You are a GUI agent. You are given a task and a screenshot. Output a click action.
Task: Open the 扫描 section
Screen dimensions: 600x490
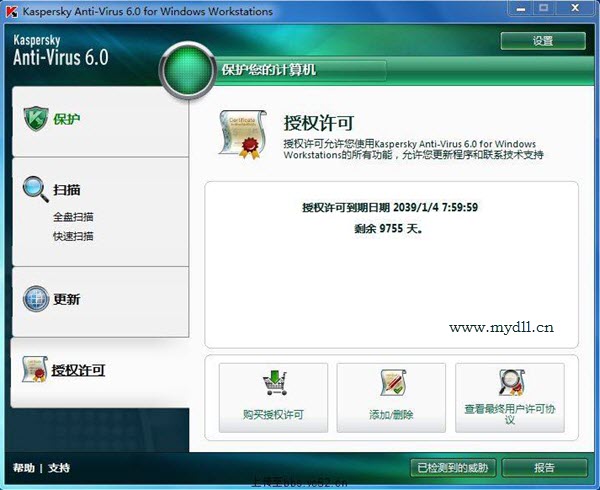67,190
